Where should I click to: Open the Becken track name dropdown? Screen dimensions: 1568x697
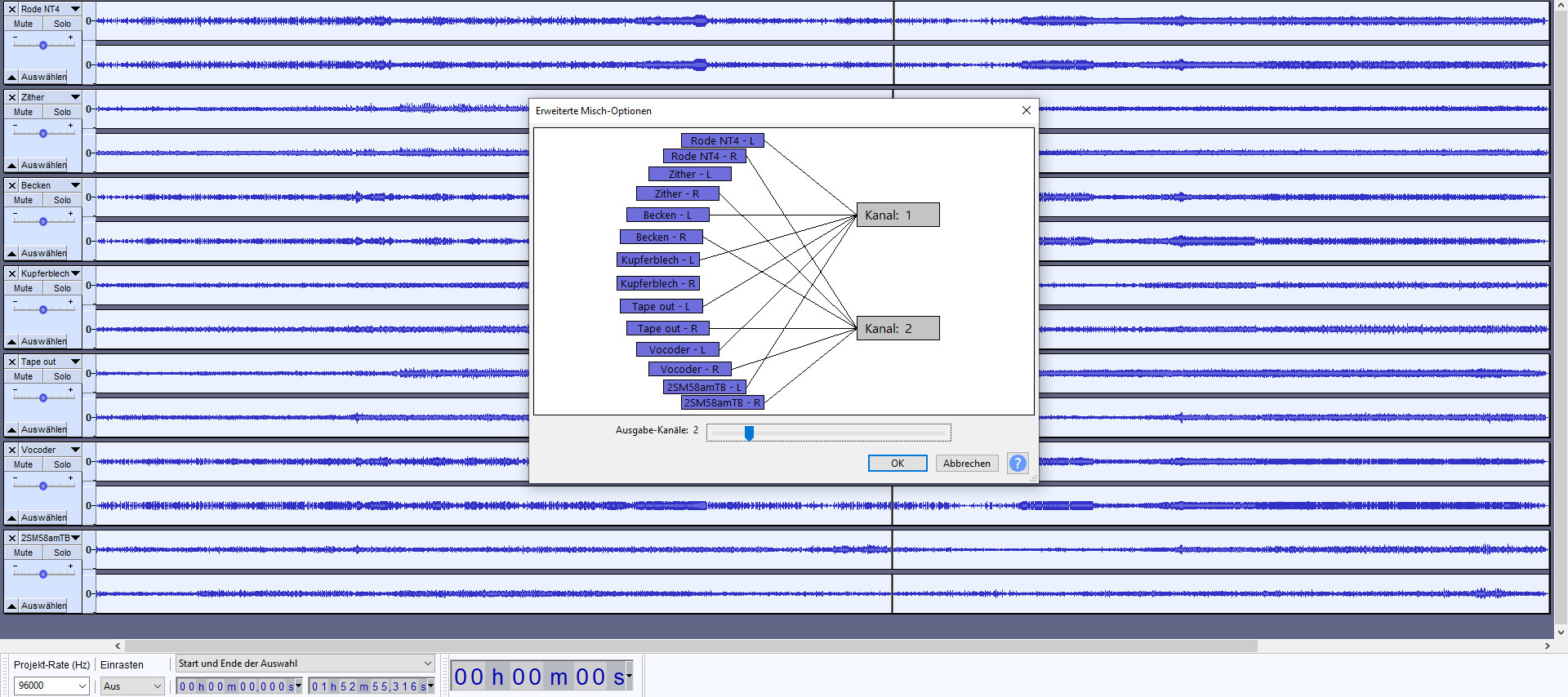click(75, 185)
